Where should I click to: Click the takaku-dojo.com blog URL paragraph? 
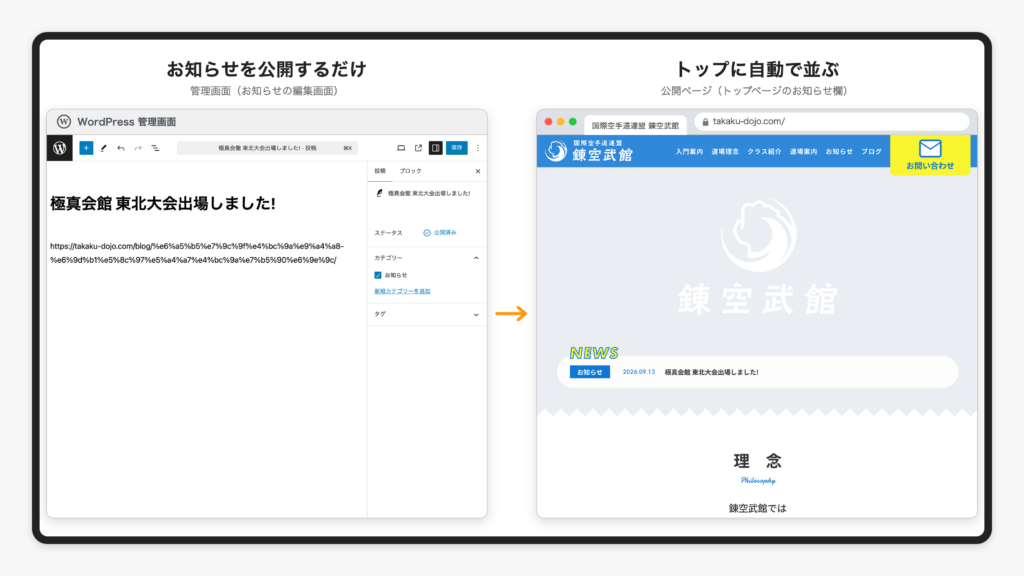coord(197,253)
